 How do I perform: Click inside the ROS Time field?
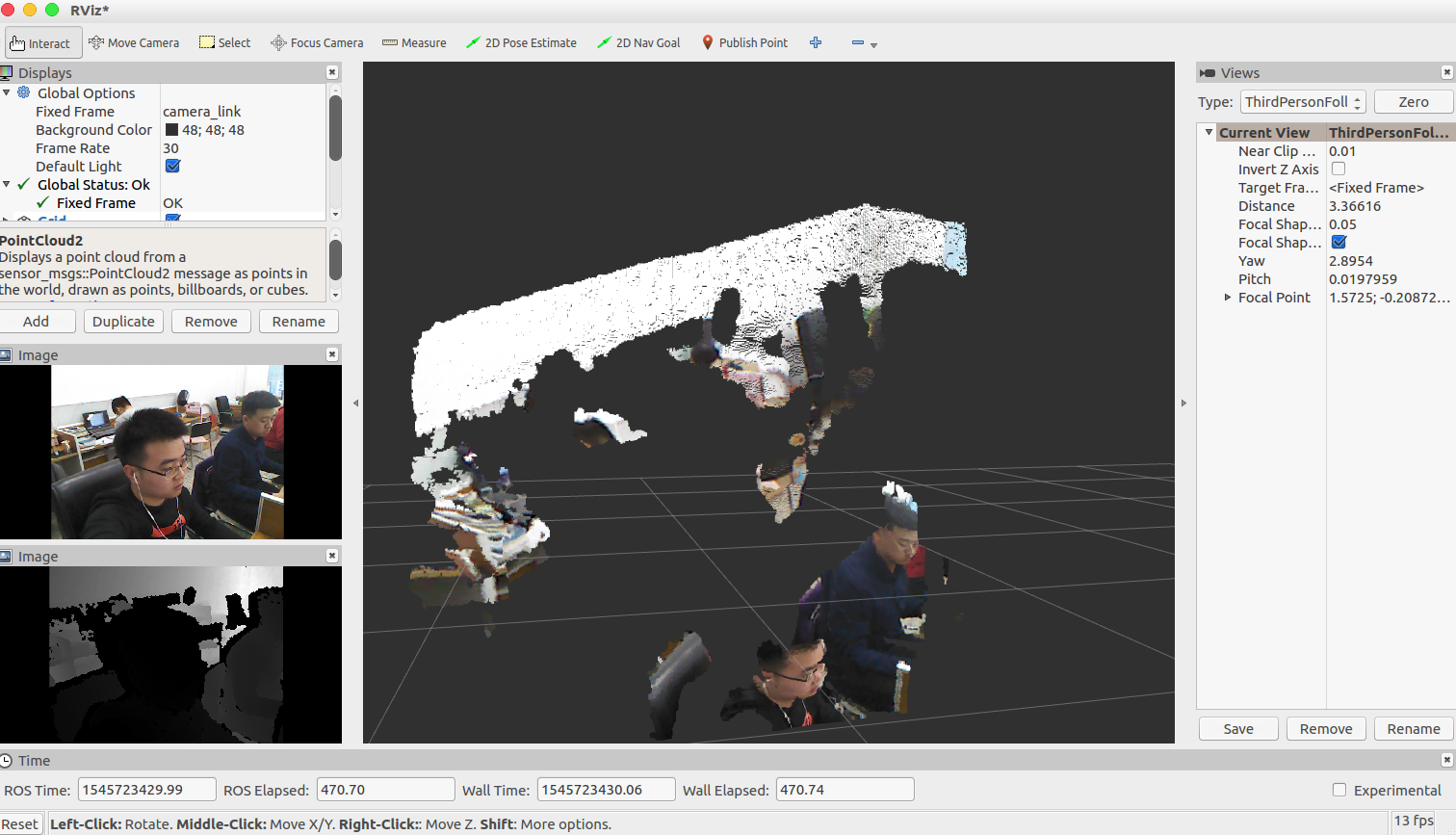click(x=146, y=789)
